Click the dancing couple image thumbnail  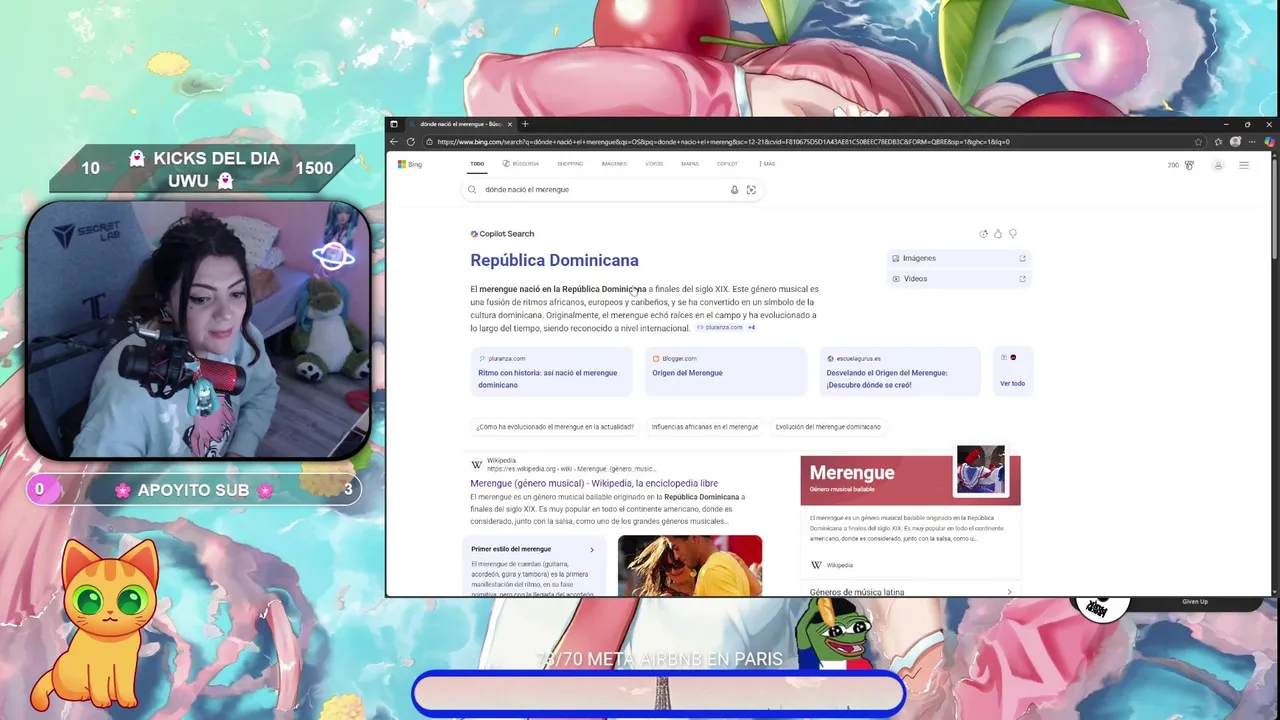690,565
